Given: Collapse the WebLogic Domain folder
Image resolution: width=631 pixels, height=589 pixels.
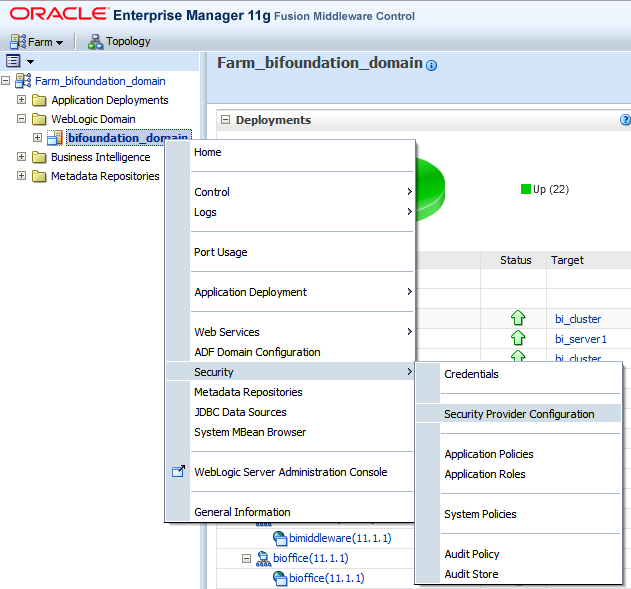Looking at the screenshot, I should coord(21,118).
